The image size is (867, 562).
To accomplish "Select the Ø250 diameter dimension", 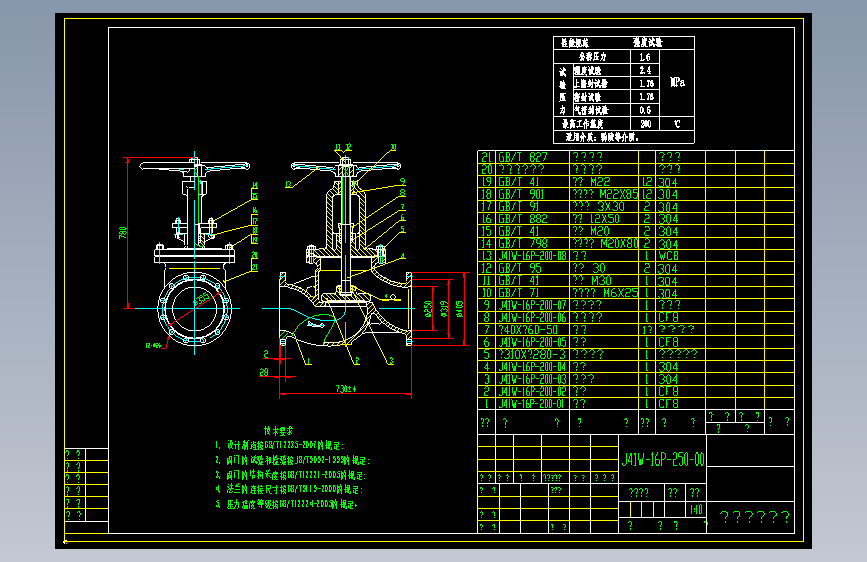I will [428, 309].
